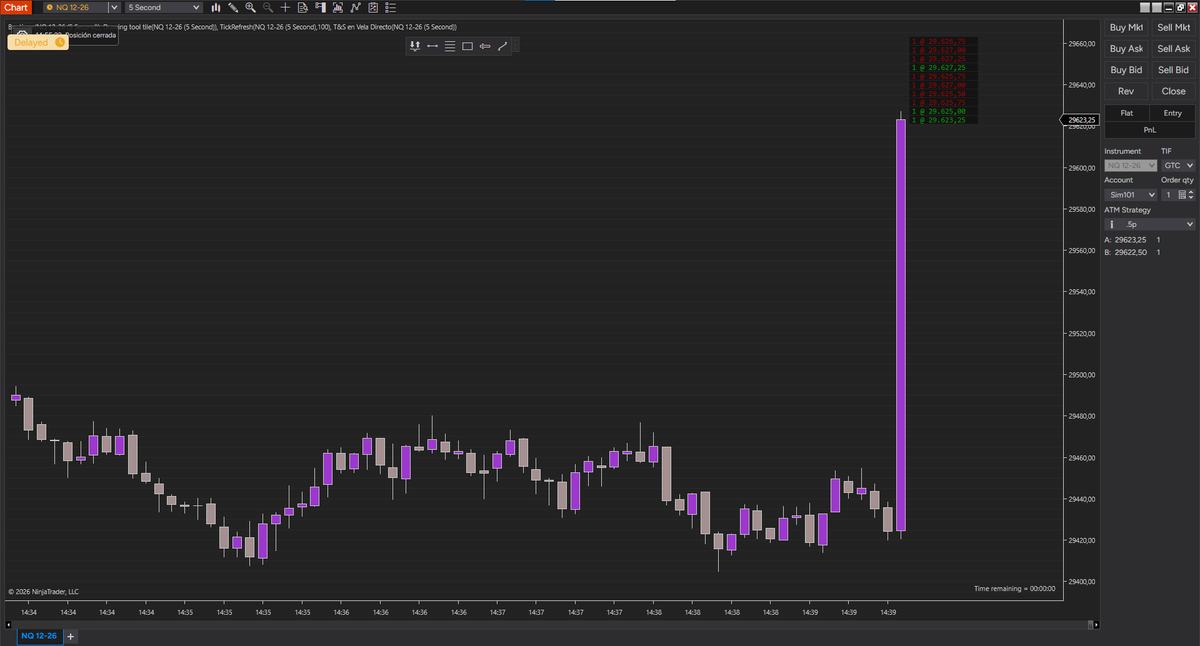Click the 29660,00 price axis label
The image size is (1200, 646).
coord(1083,44)
